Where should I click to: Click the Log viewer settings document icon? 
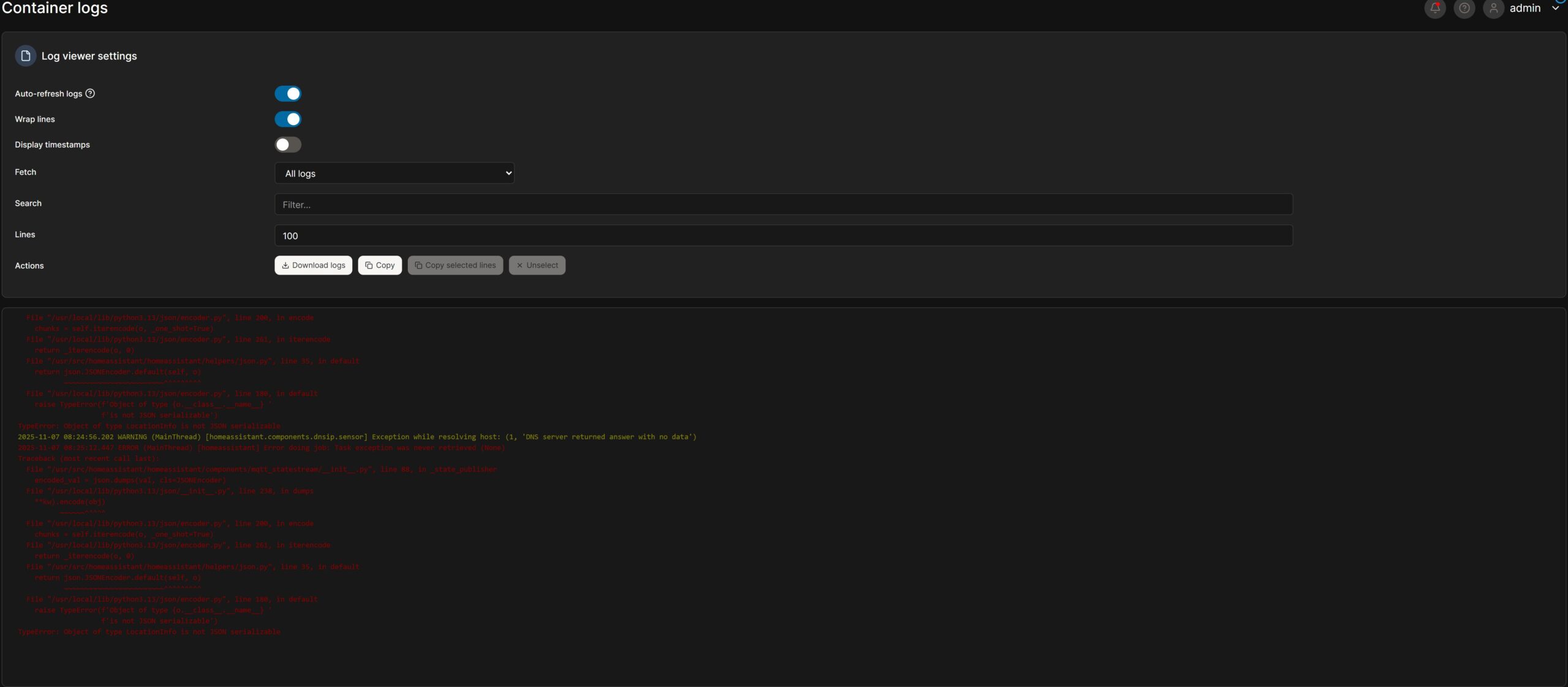coord(26,56)
